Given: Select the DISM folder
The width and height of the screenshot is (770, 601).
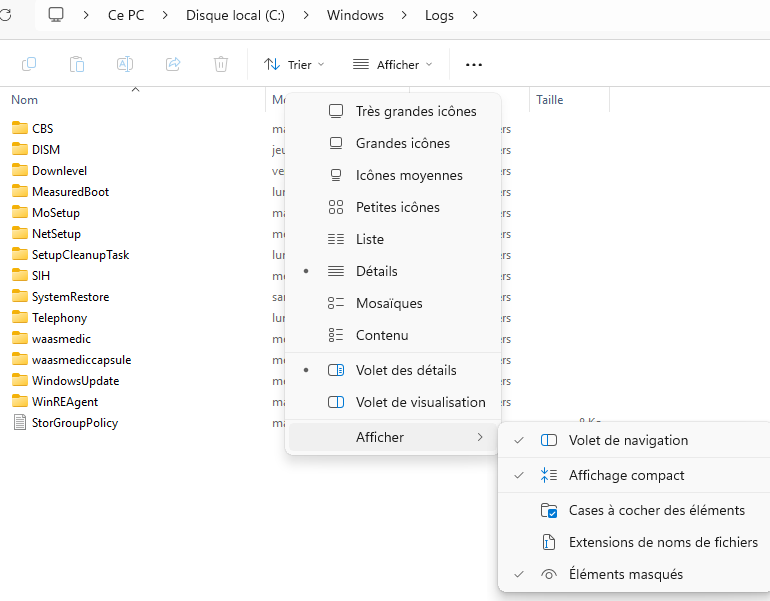Looking at the screenshot, I should pos(35,150).
